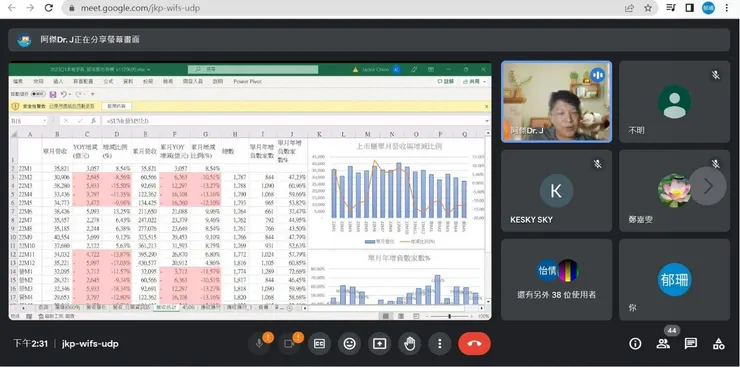Open the 說明 ribbon tab

218,81
